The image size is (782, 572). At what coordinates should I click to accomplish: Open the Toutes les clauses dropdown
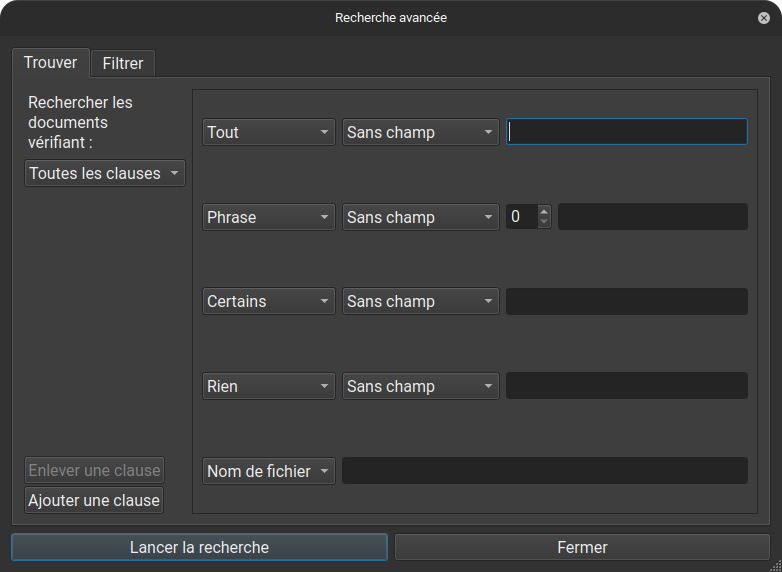pyautogui.click(x=105, y=173)
